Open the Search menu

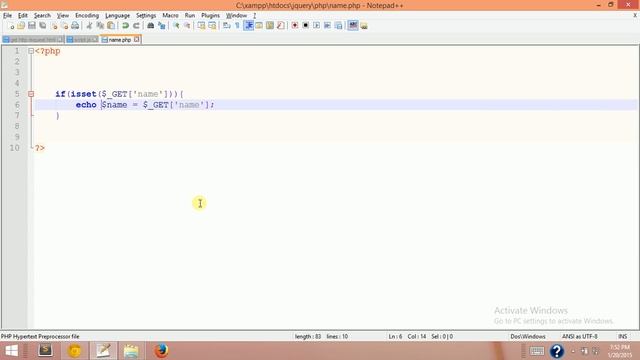tap(42, 16)
